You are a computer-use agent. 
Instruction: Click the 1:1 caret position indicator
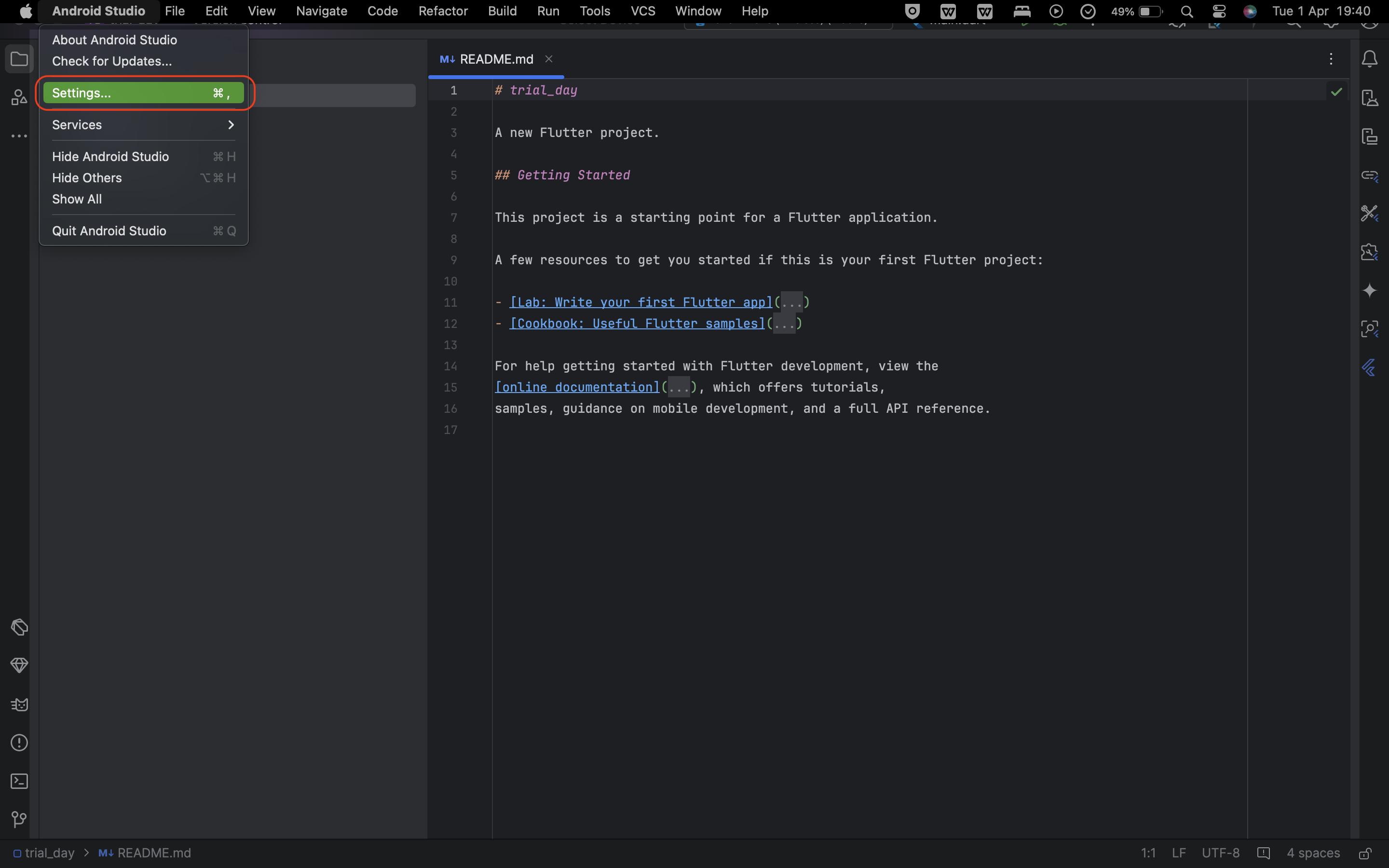point(1148,853)
